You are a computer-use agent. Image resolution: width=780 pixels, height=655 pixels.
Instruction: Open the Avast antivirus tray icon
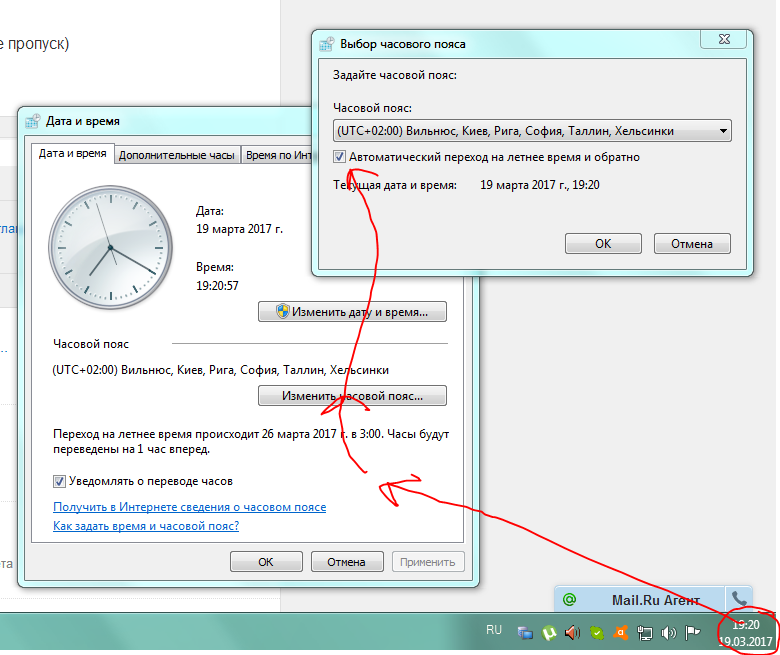click(x=620, y=632)
